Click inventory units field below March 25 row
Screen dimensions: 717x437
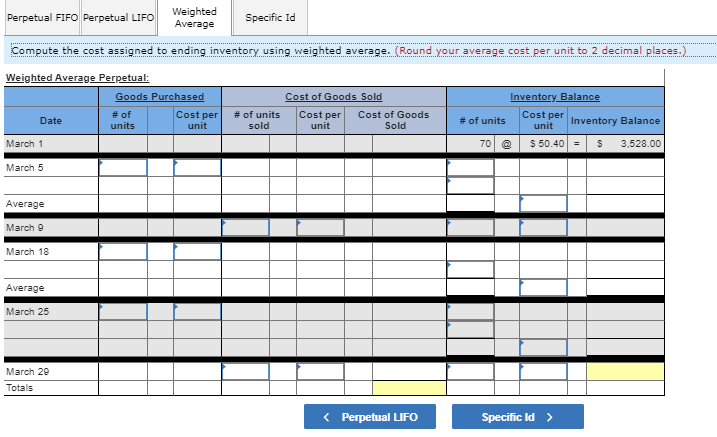[x=471, y=330]
